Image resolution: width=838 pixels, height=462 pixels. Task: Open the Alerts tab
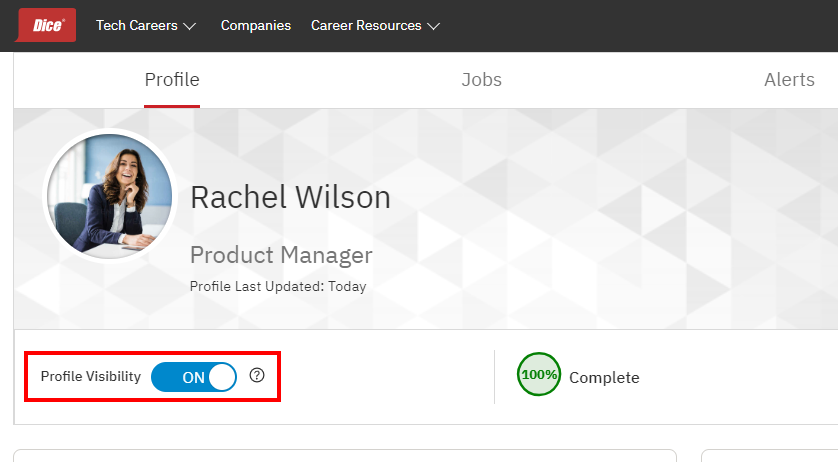pyautogui.click(x=789, y=80)
